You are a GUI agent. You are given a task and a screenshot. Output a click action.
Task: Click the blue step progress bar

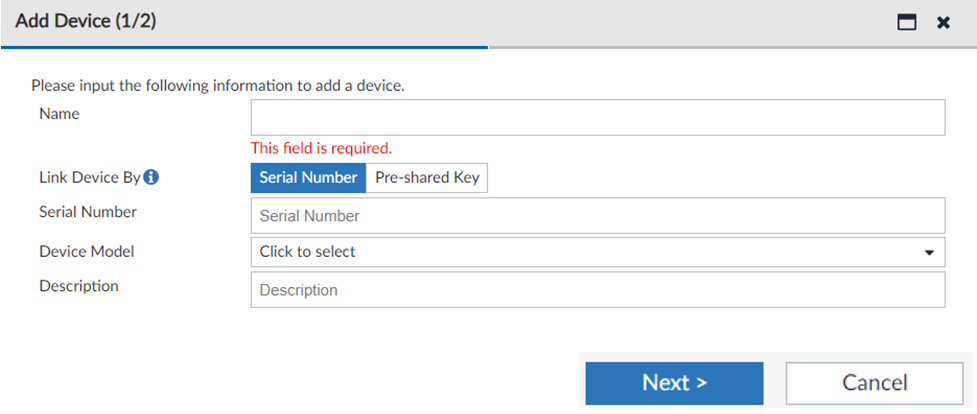244,47
